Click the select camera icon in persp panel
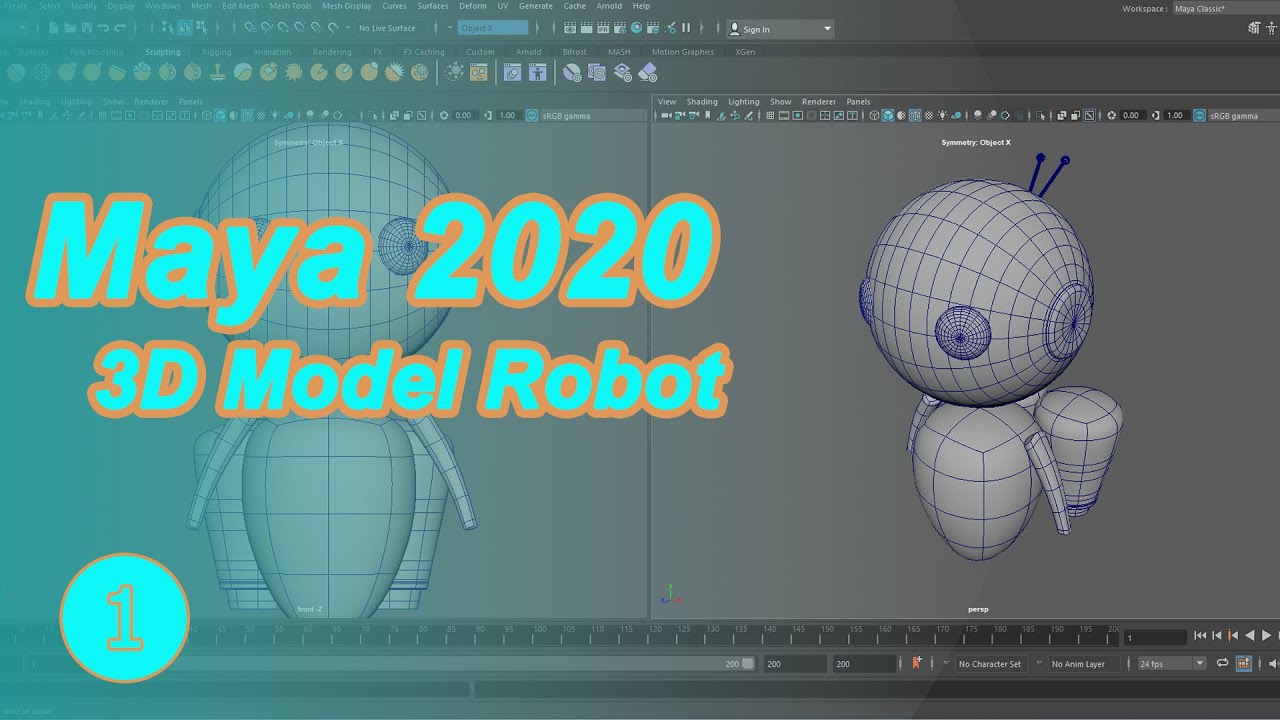1280x720 pixels. [665, 115]
